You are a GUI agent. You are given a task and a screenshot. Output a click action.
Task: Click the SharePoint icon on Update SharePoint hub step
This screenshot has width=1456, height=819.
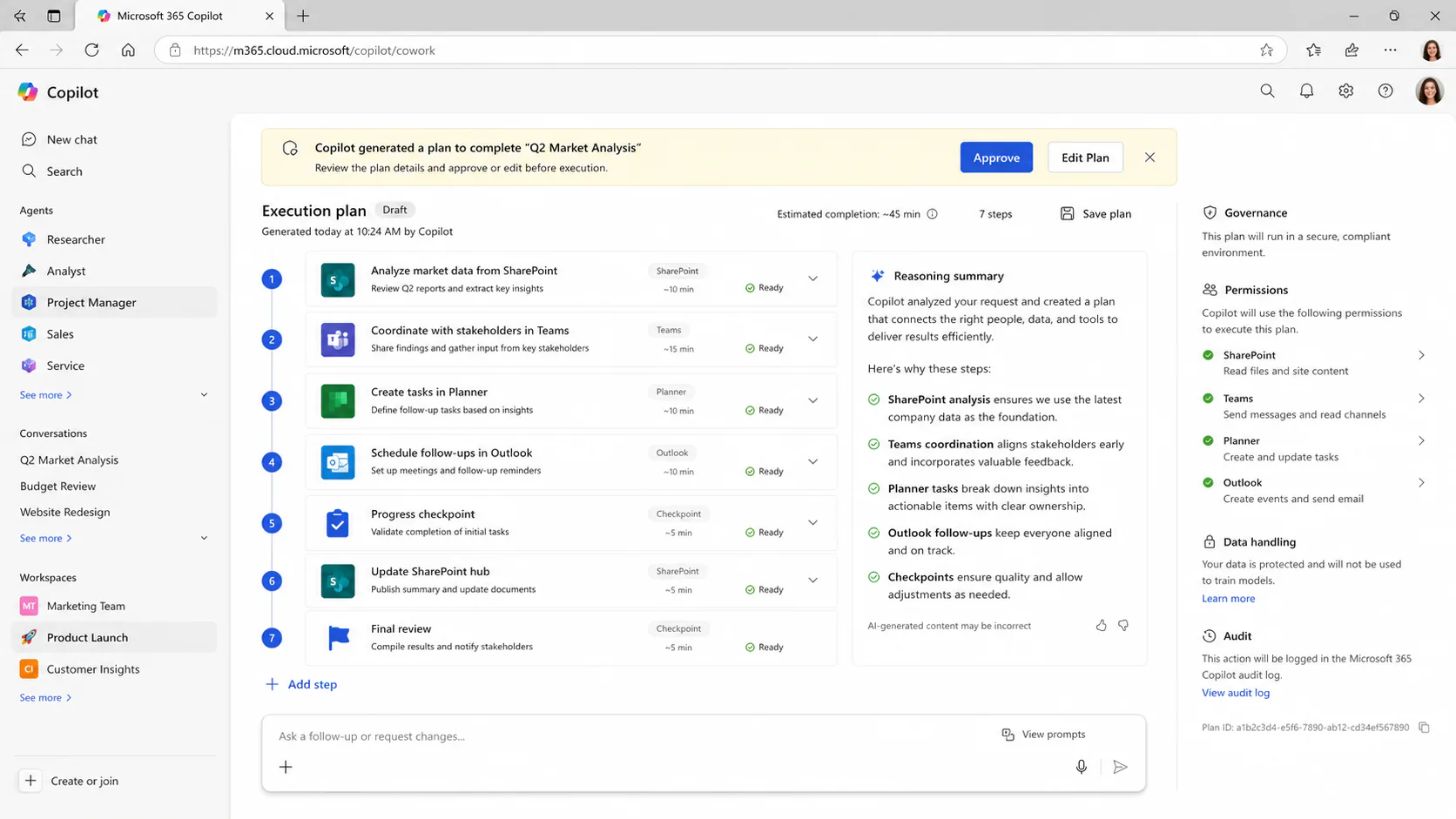tap(338, 581)
